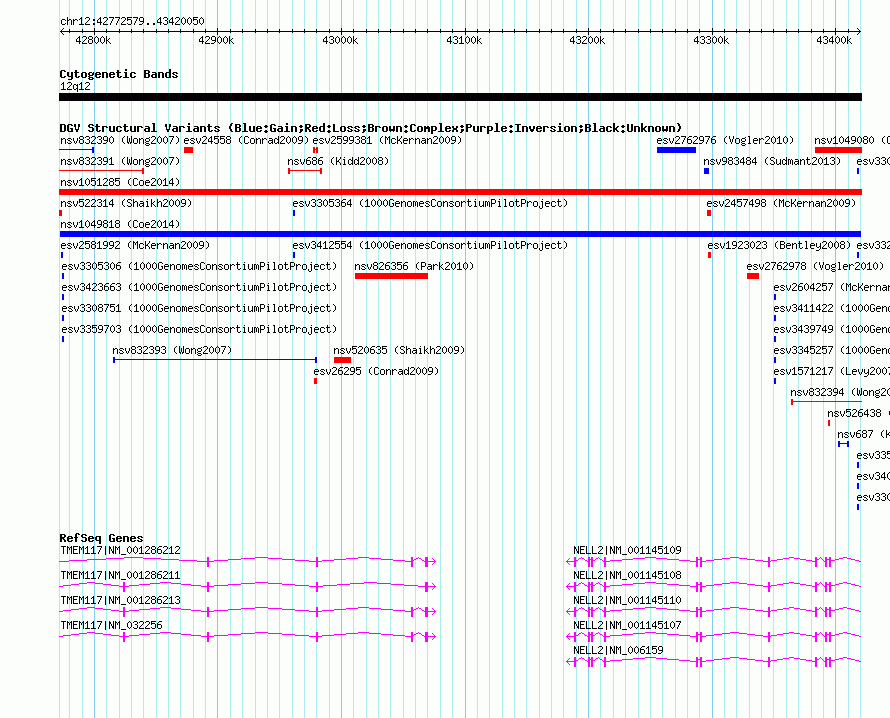Open NELL2|NM_001145107 transcript label

pyautogui.click(x=627, y=625)
